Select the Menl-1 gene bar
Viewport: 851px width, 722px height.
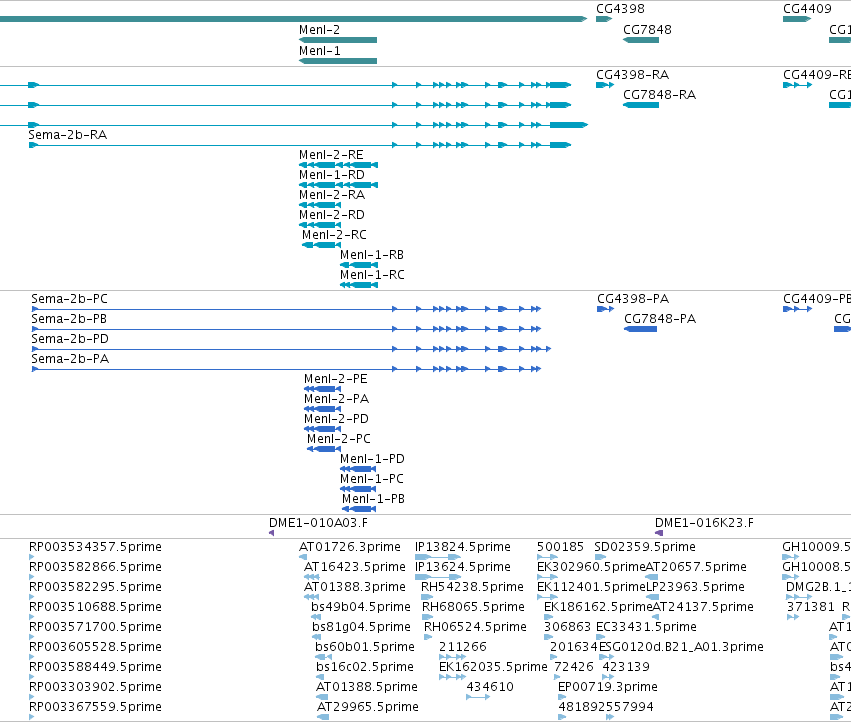point(338,61)
